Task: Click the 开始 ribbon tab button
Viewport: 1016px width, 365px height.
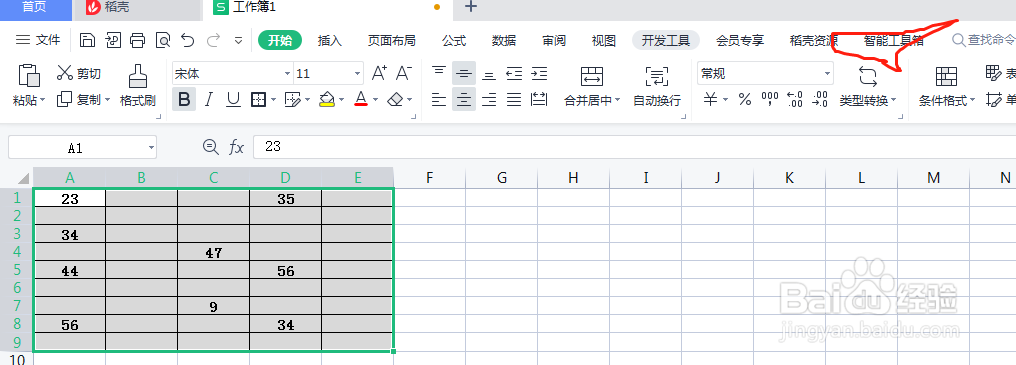Action: [281, 41]
